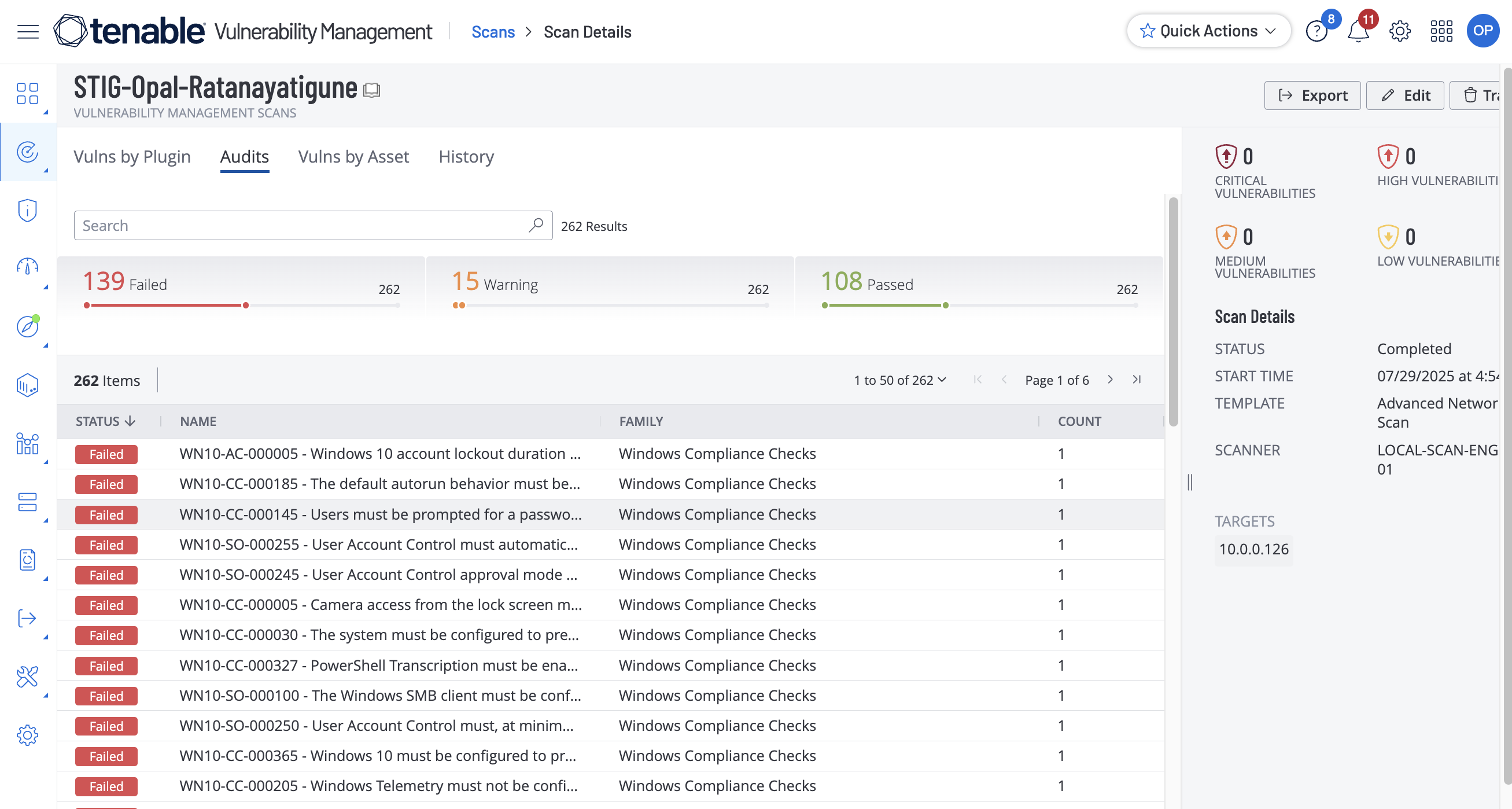The width and height of the screenshot is (1512, 809).
Task: Select the target 10.0.0.126 chip
Action: tap(1253, 550)
